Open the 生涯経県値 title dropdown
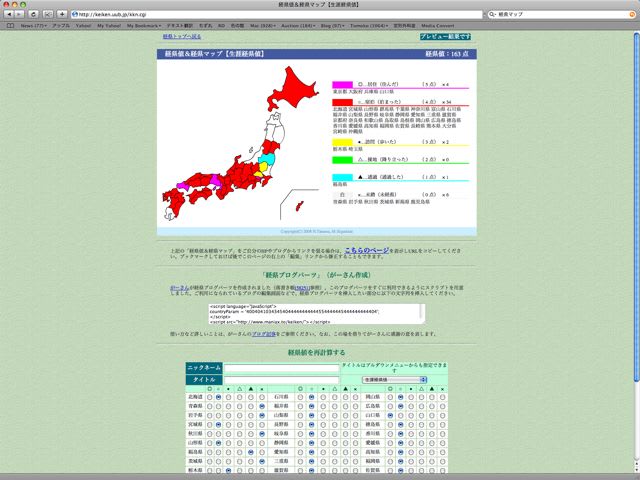The height and width of the screenshot is (480, 640). (394, 380)
